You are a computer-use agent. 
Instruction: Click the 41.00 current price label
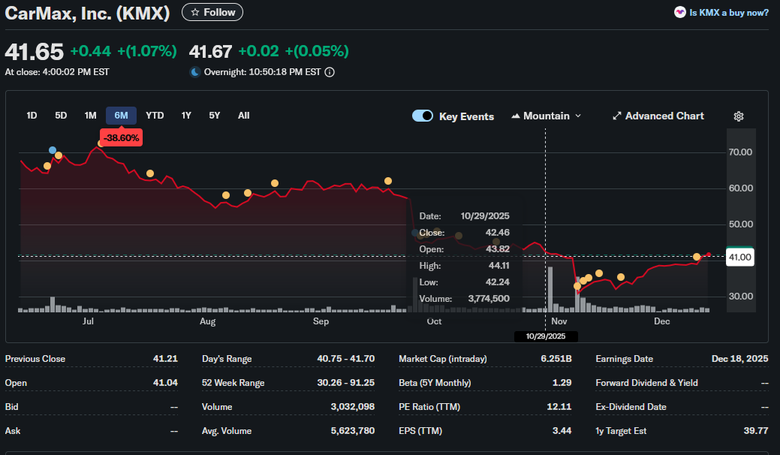(x=740, y=257)
